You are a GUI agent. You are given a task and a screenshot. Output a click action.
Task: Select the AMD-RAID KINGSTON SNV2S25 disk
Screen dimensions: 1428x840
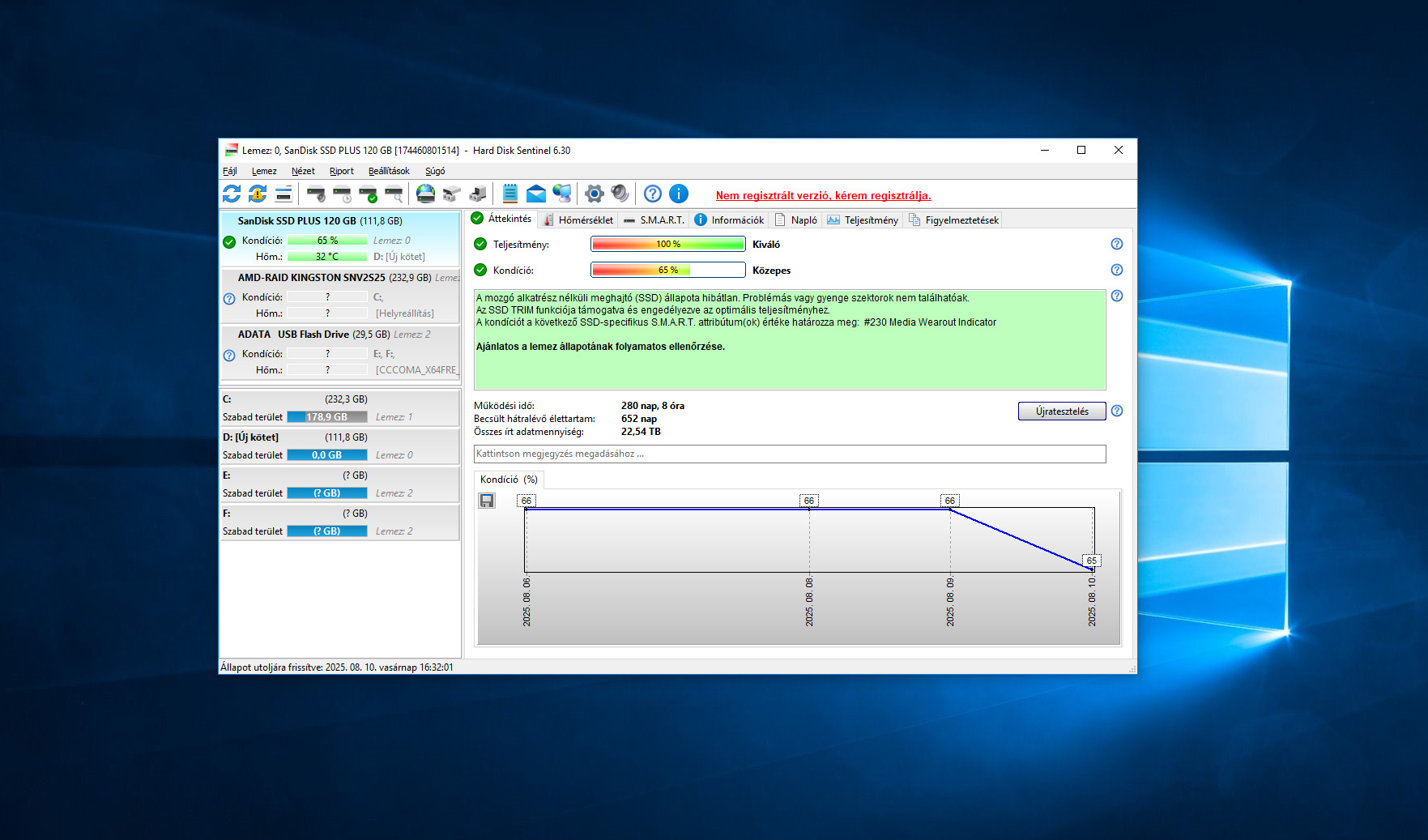(x=340, y=295)
